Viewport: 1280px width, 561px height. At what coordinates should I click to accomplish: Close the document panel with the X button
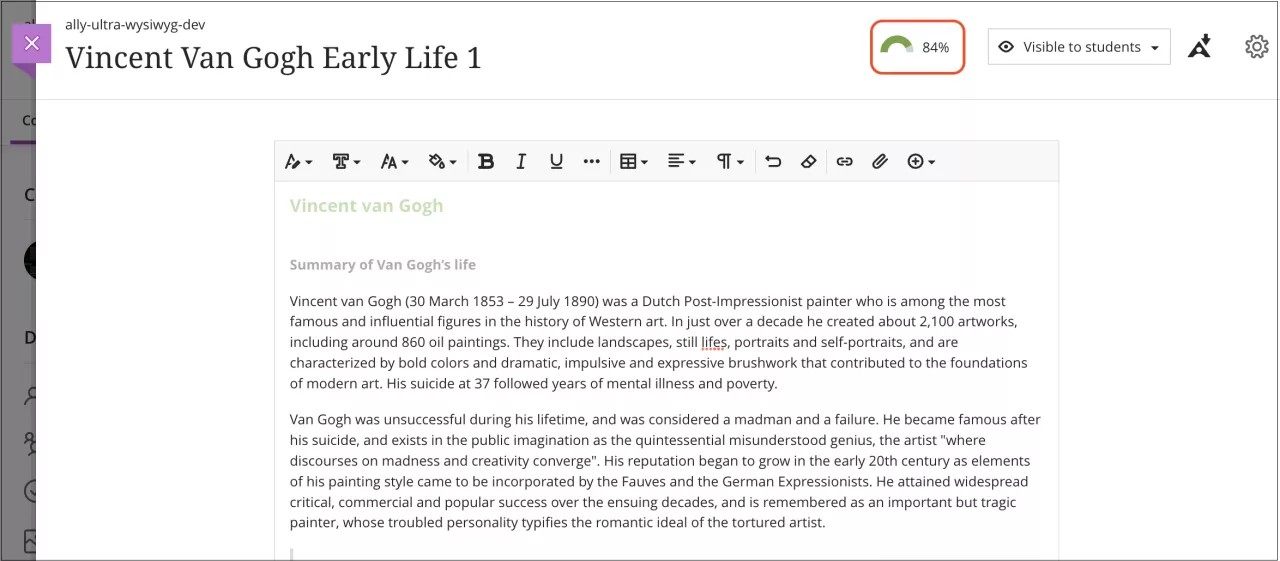(32, 43)
